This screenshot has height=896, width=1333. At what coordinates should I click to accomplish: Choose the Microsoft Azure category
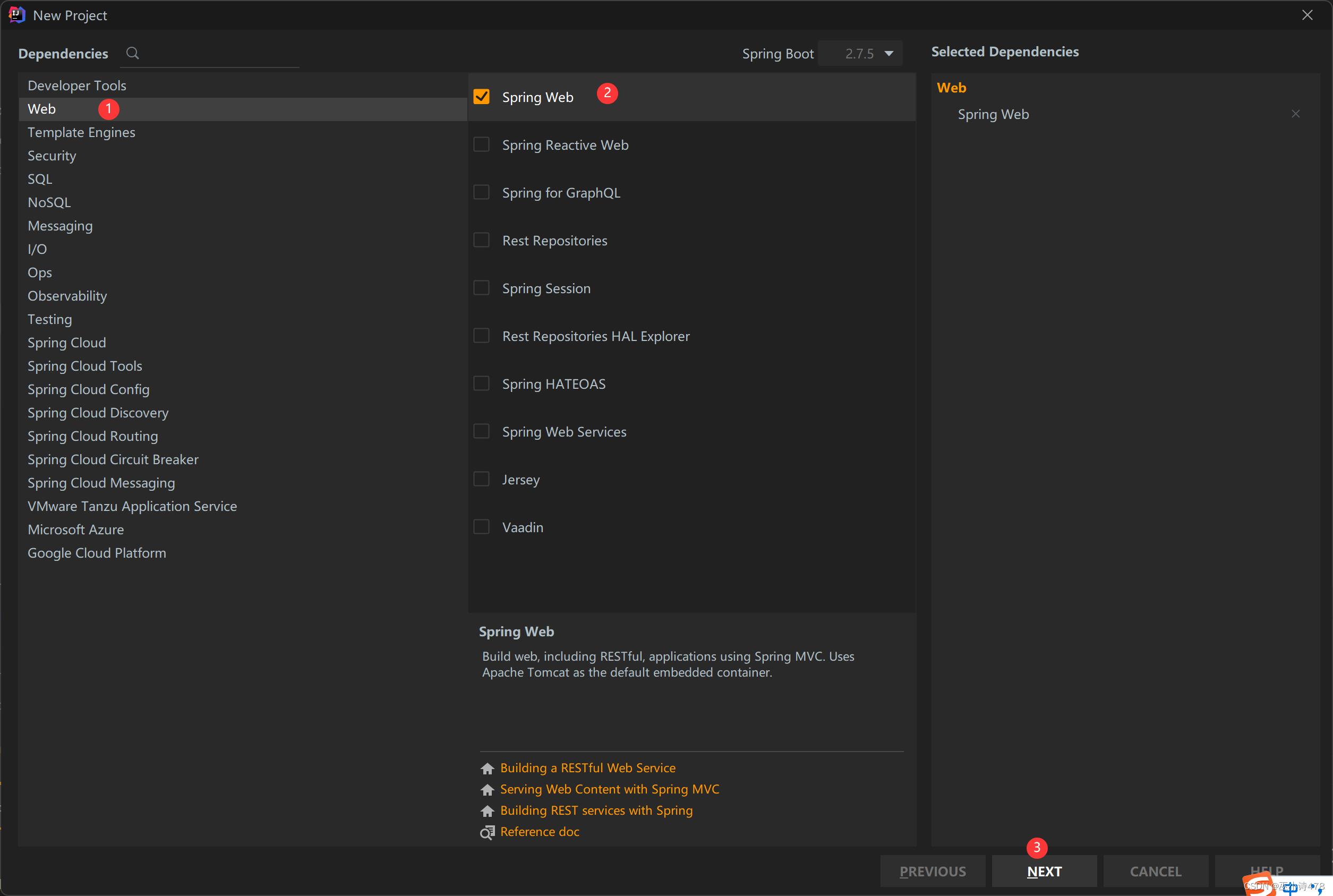pyautogui.click(x=243, y=530)
